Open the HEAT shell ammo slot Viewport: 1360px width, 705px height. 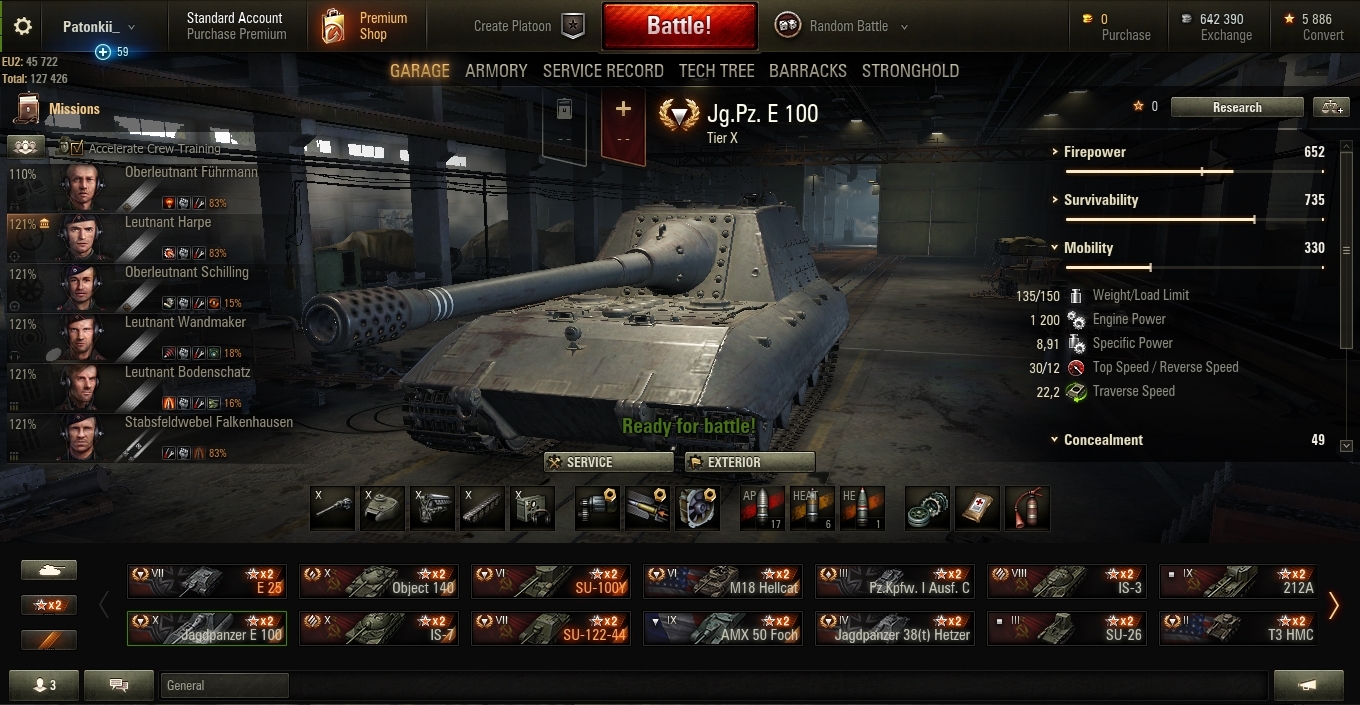click(x=812, y=508)
